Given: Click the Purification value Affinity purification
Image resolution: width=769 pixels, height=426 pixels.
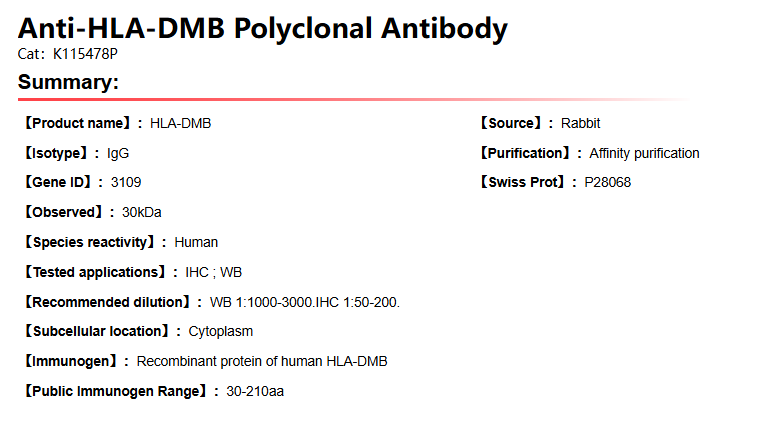Looking at the screenshot, I should coord(644,153).
